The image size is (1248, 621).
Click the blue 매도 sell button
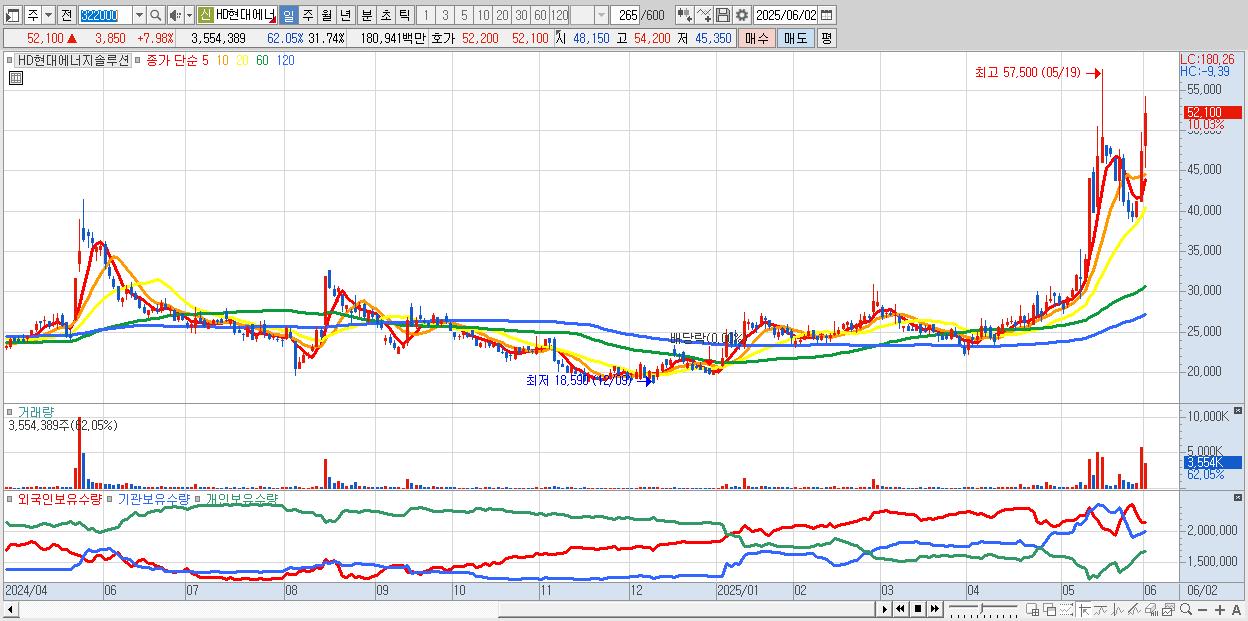(795, 38)
